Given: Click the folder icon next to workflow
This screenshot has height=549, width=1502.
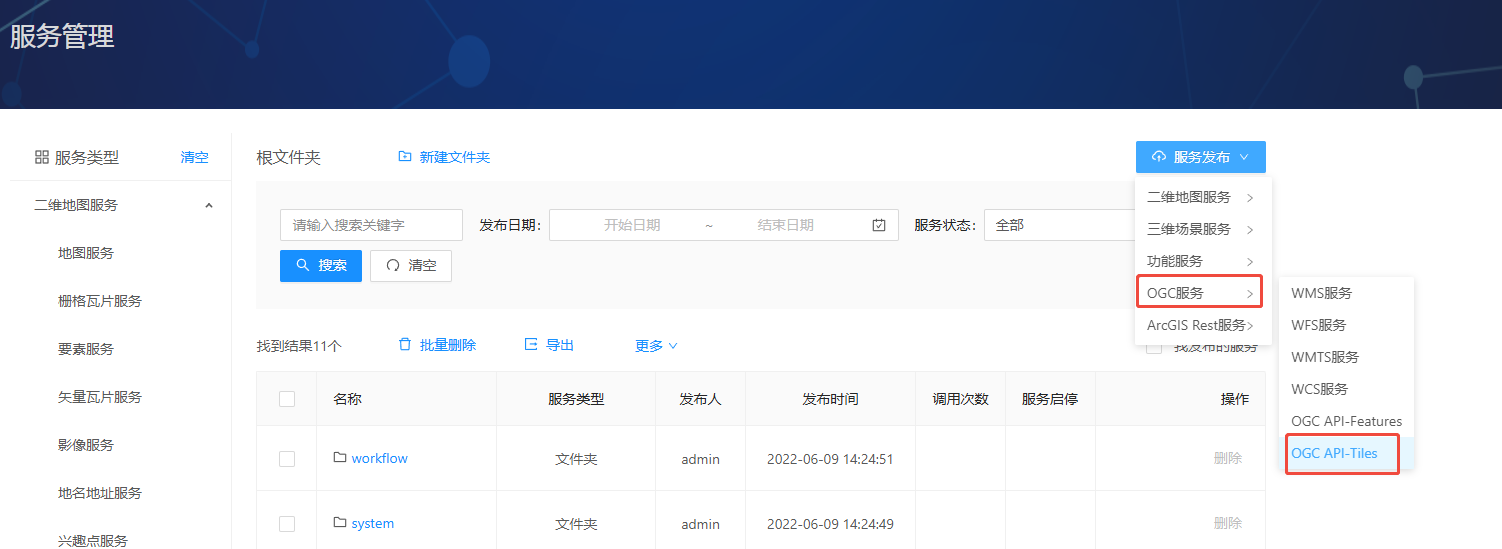Looking at the screenshot, I should [x=340, y=458].
